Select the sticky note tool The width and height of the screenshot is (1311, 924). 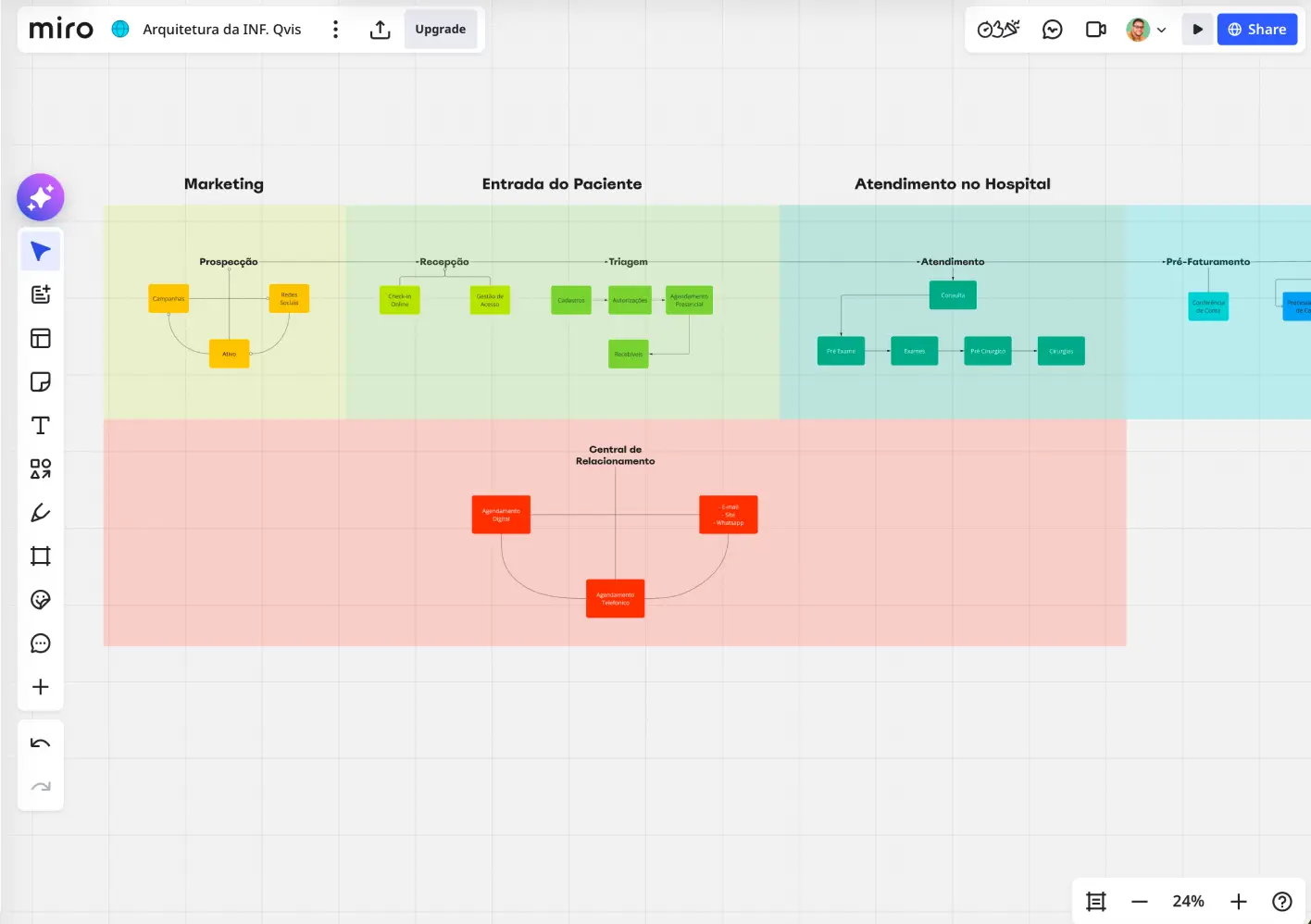[41, 381]
